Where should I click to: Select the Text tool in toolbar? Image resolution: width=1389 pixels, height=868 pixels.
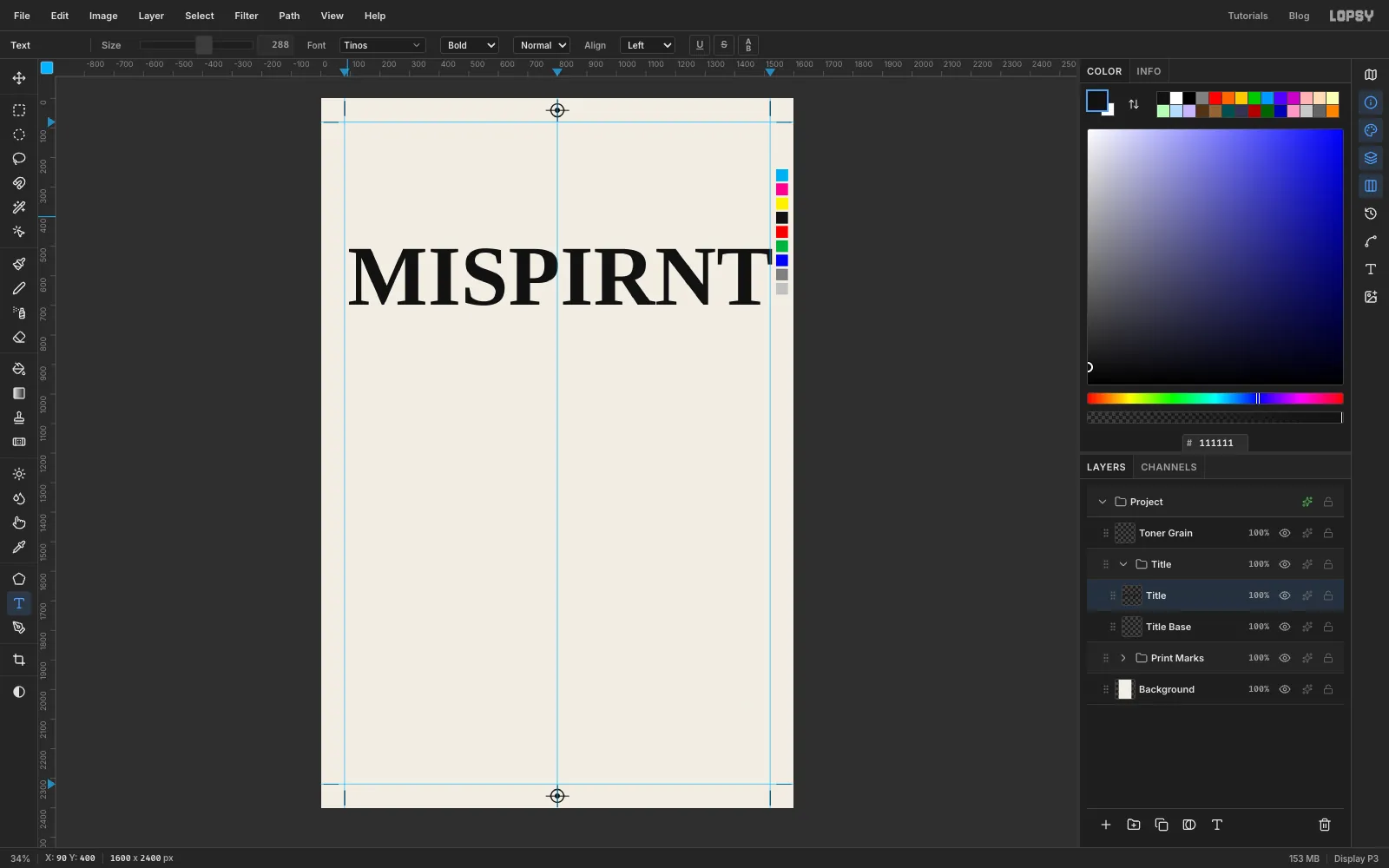(x=19, y=603)
